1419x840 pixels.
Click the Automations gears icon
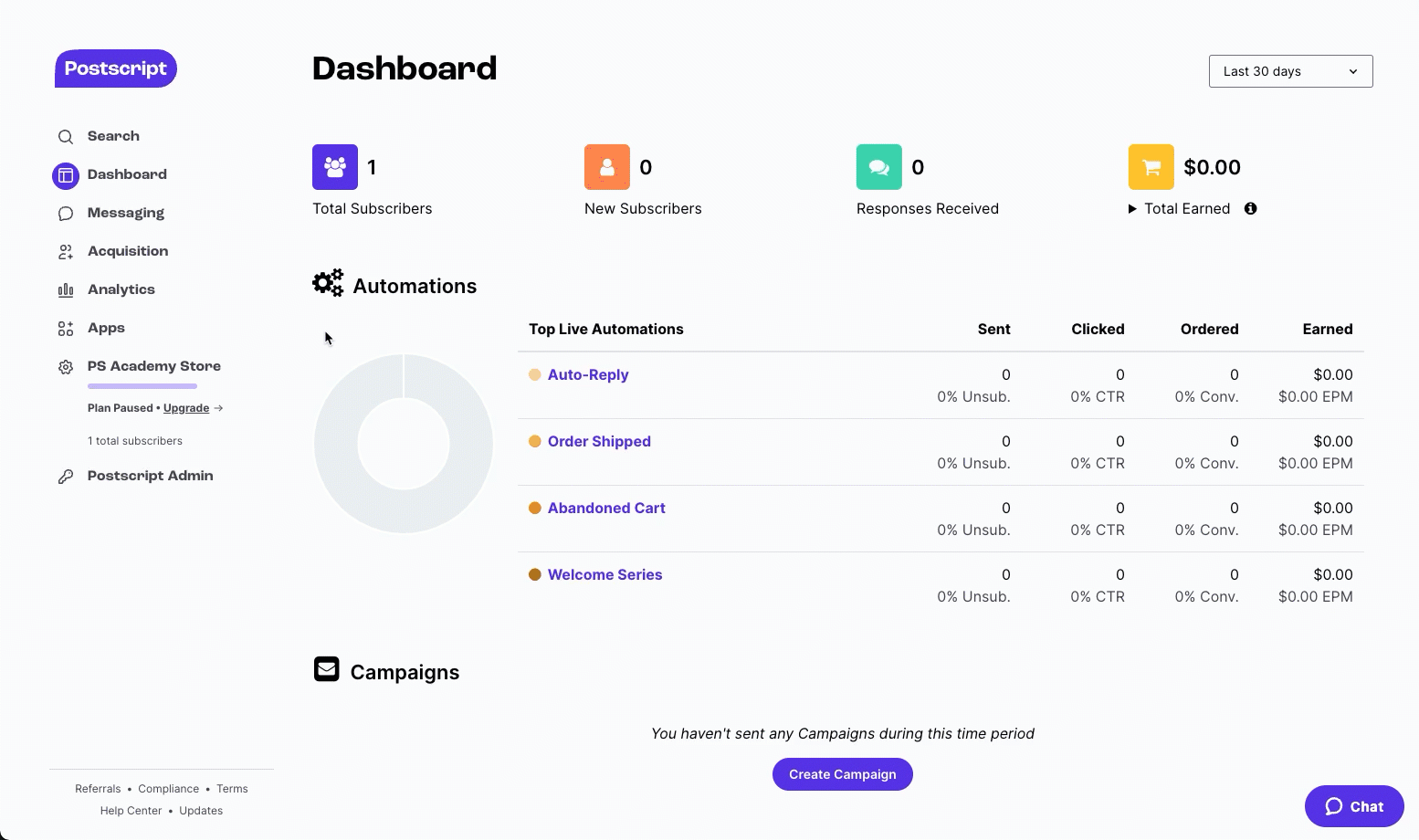point(328,283)
